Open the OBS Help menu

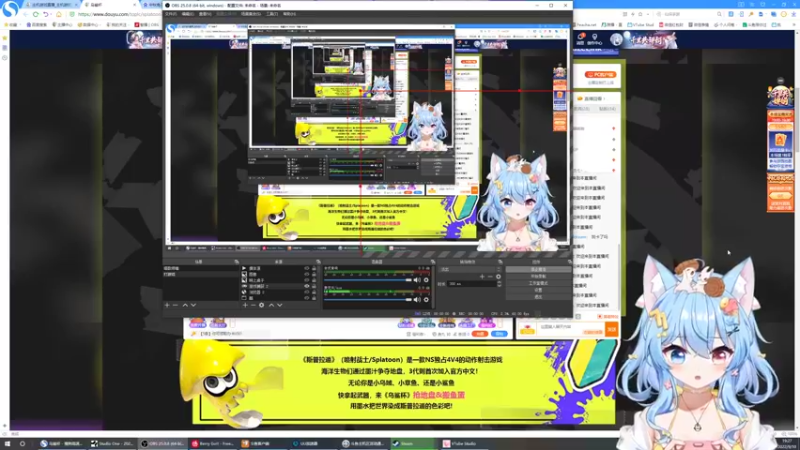tap(289, 14)
